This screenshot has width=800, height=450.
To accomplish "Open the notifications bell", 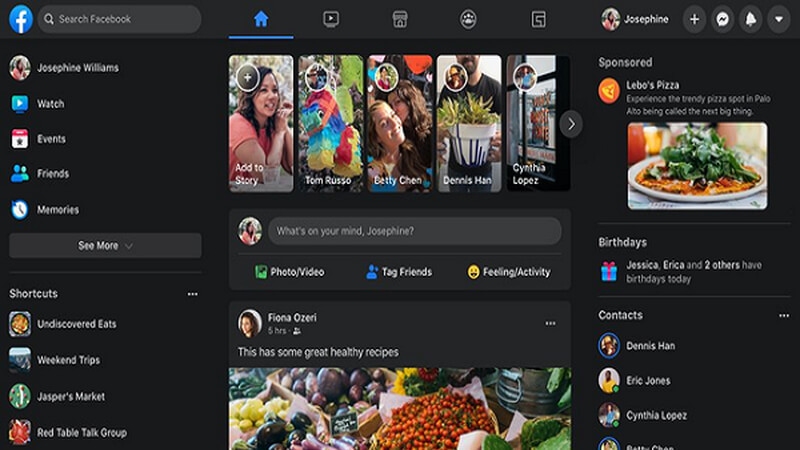I will 750,19.
